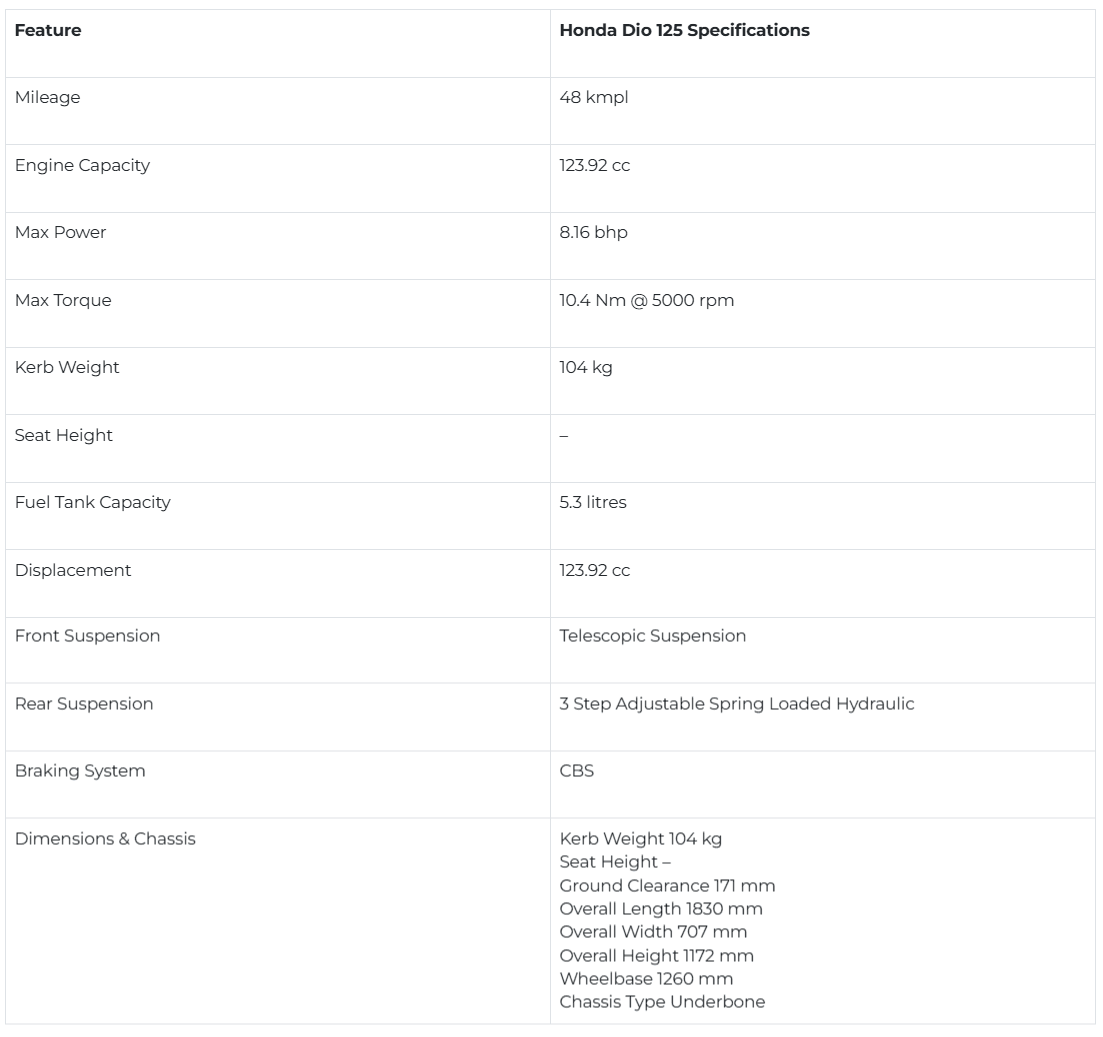Select the Dimensions & Chassis label

point(105,839)
